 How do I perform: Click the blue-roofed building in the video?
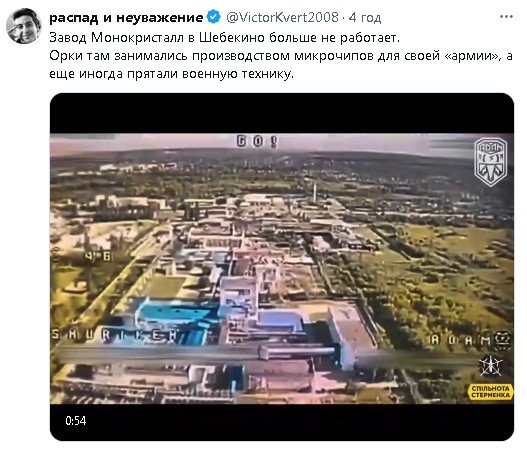(175, 316)
